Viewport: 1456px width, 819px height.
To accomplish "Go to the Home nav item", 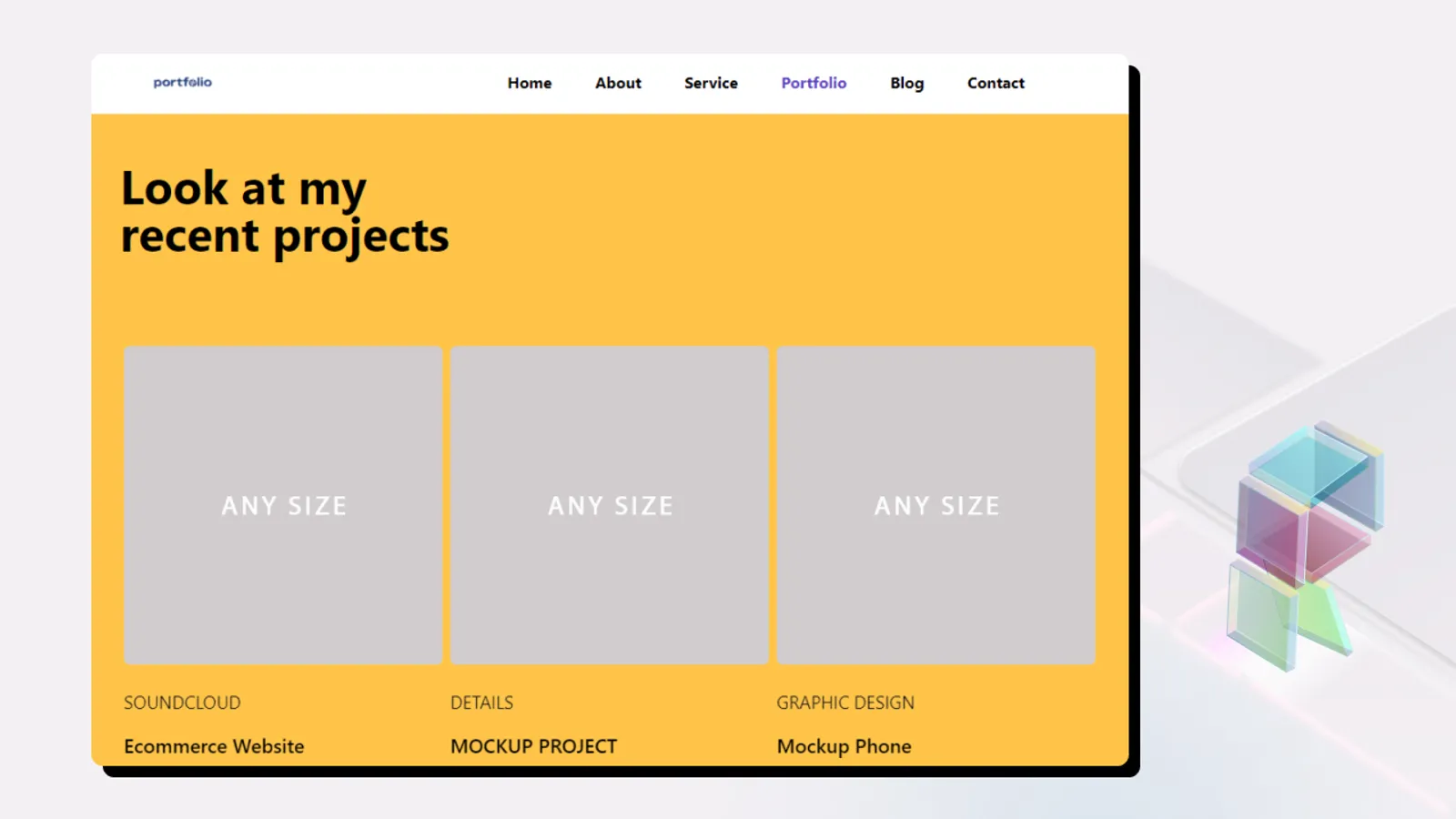I will (530, 83).
